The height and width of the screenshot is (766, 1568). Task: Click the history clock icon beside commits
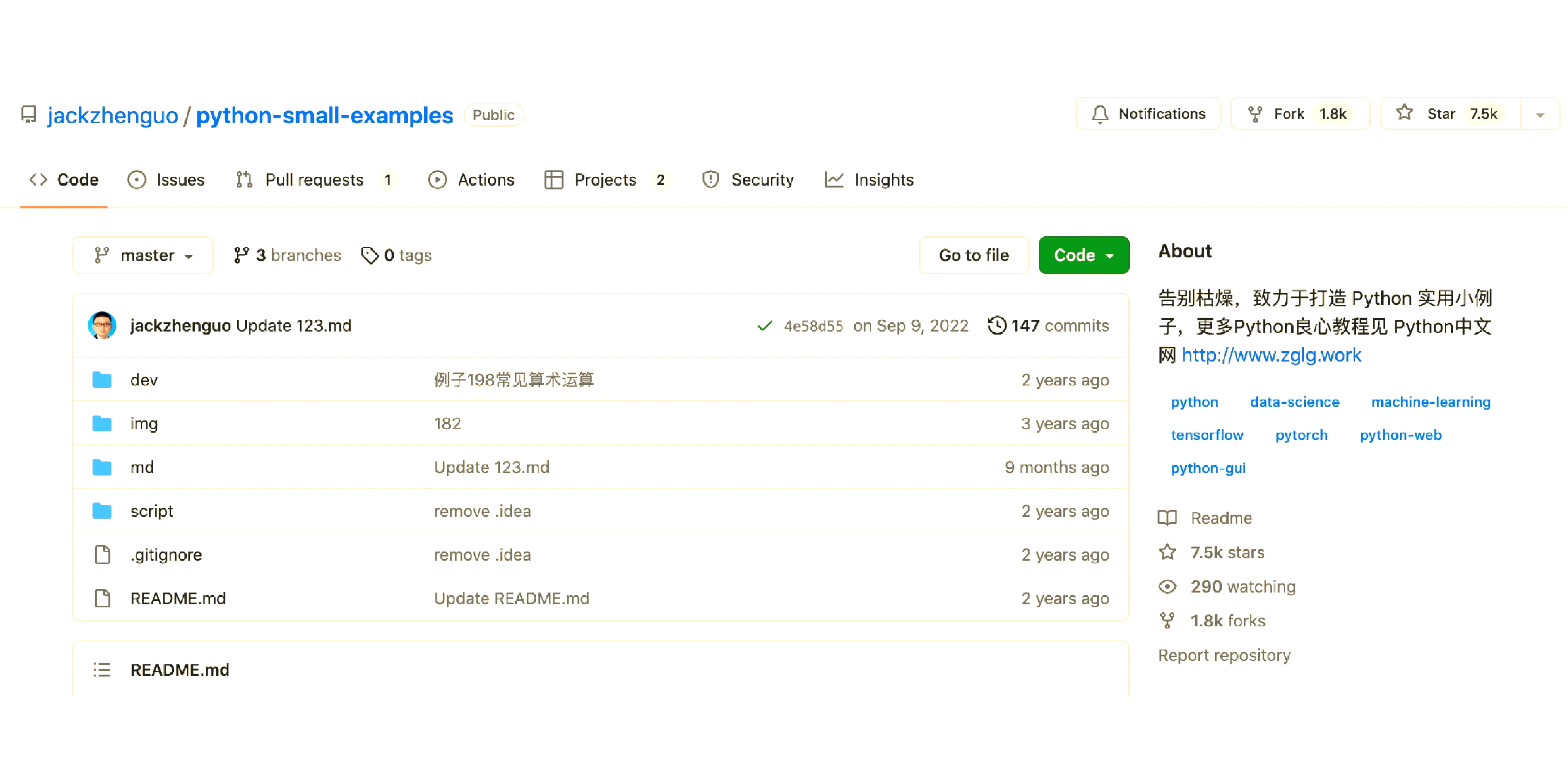point(997,325)
